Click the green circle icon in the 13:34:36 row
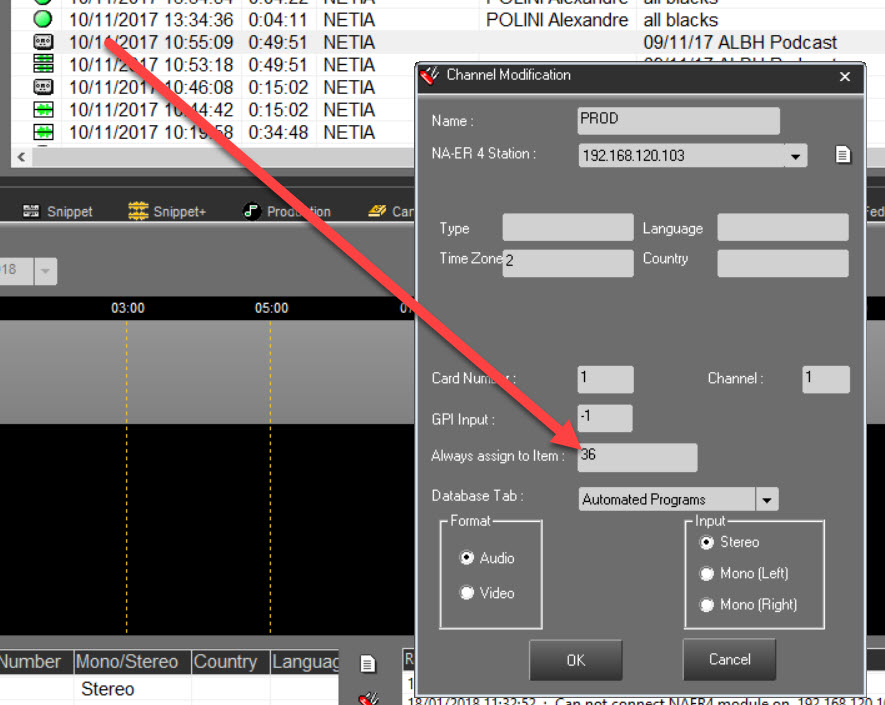This screenshot has height=705, width=885. click(42, 20)
